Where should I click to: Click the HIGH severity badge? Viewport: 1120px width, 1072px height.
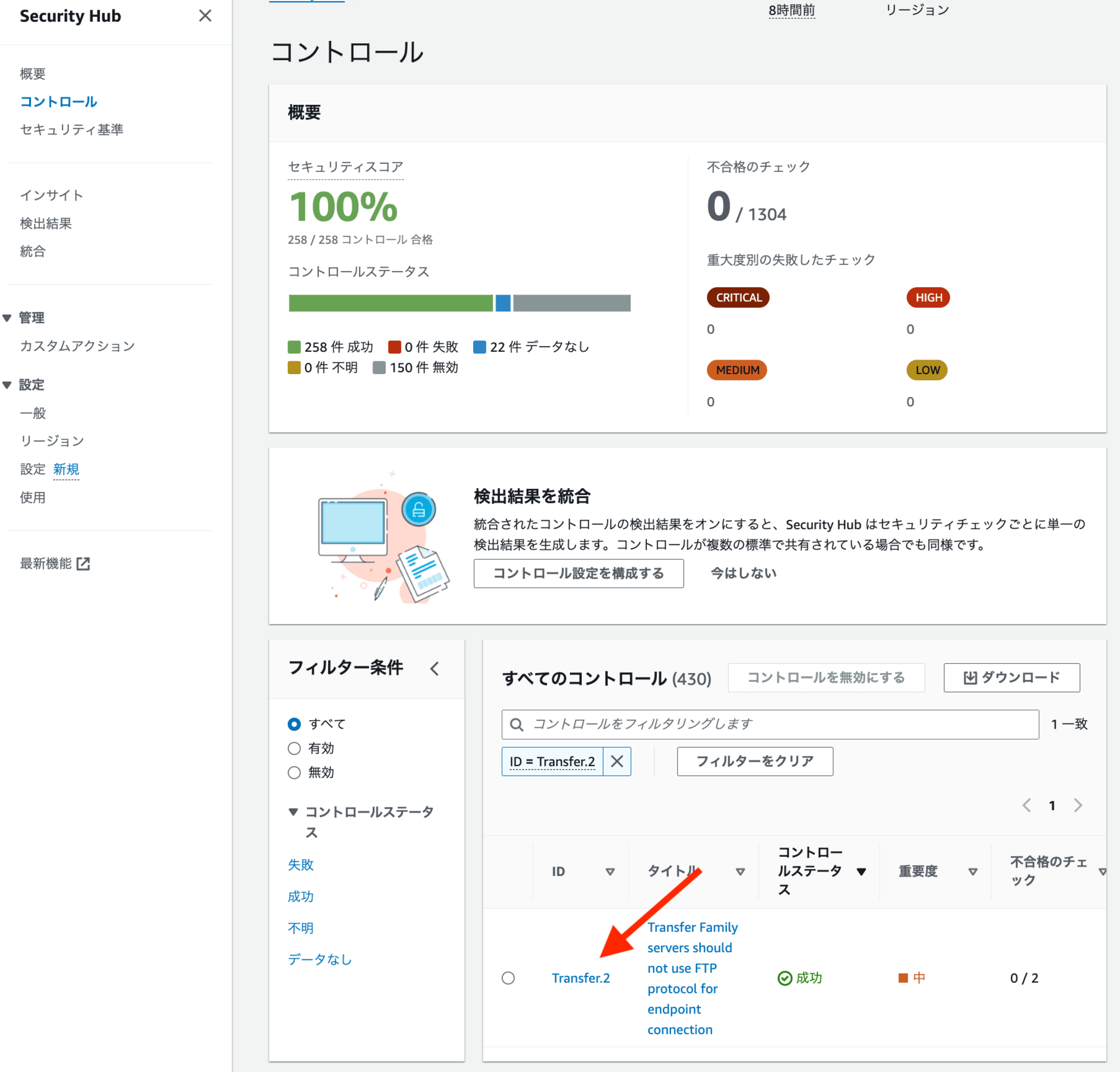point(928,298)
